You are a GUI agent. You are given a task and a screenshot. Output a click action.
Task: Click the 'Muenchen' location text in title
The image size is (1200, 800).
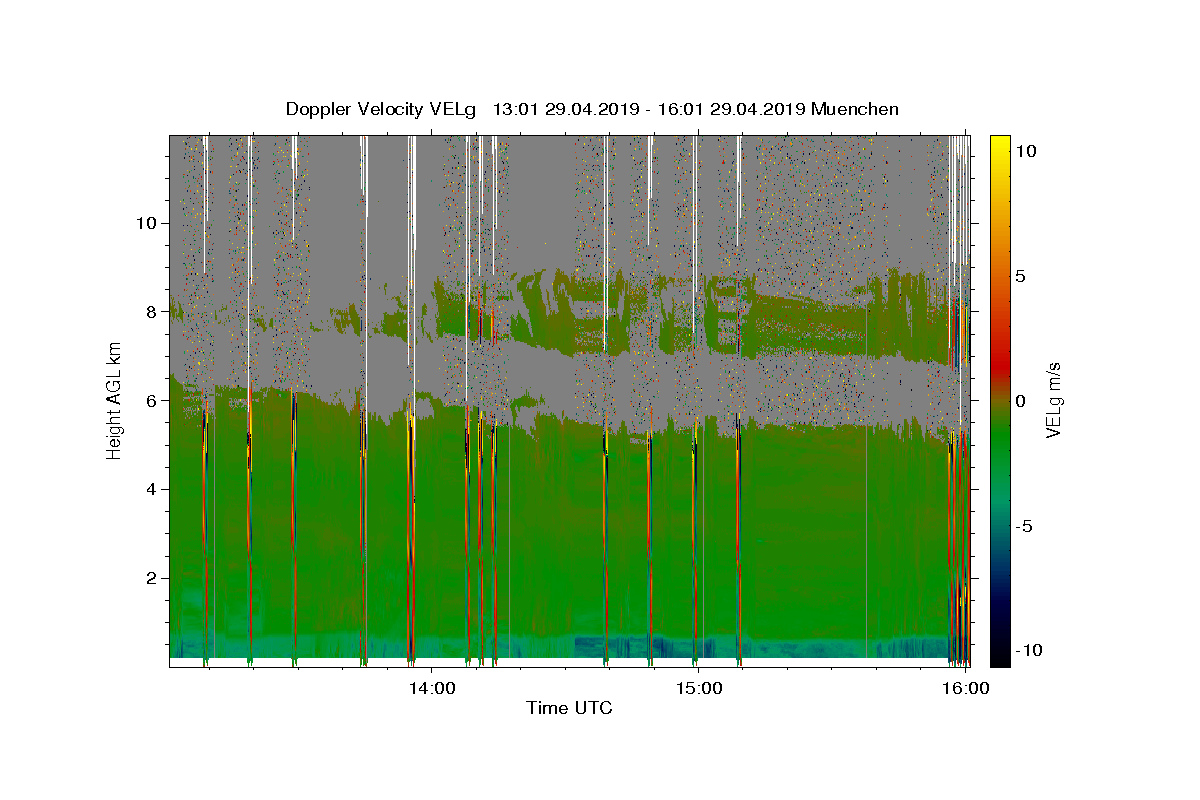(855, 109)
